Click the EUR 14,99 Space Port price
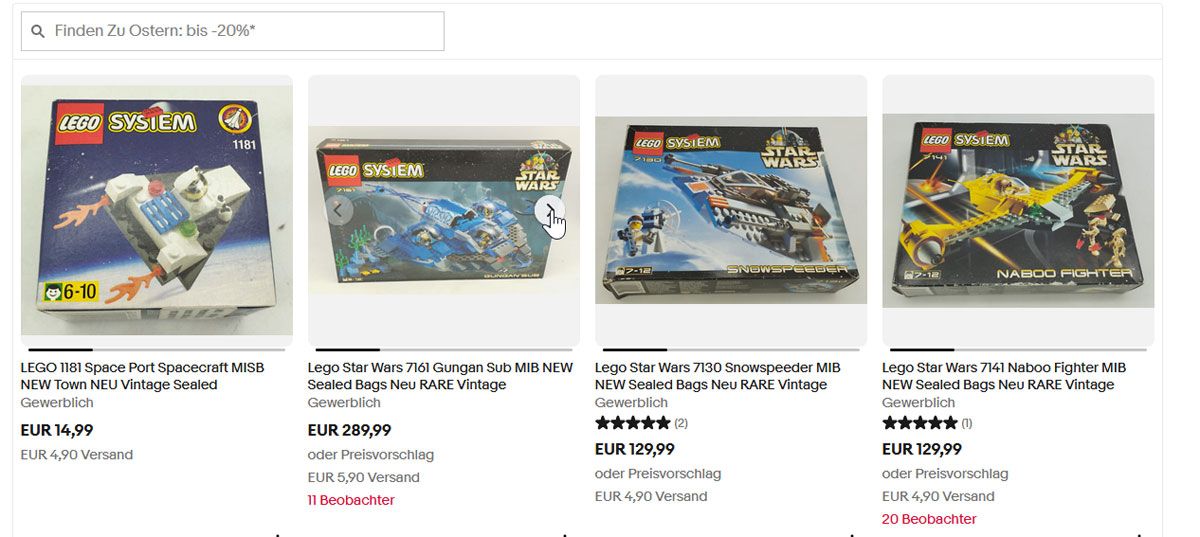 pyautogui.click(x=57, y=431)
